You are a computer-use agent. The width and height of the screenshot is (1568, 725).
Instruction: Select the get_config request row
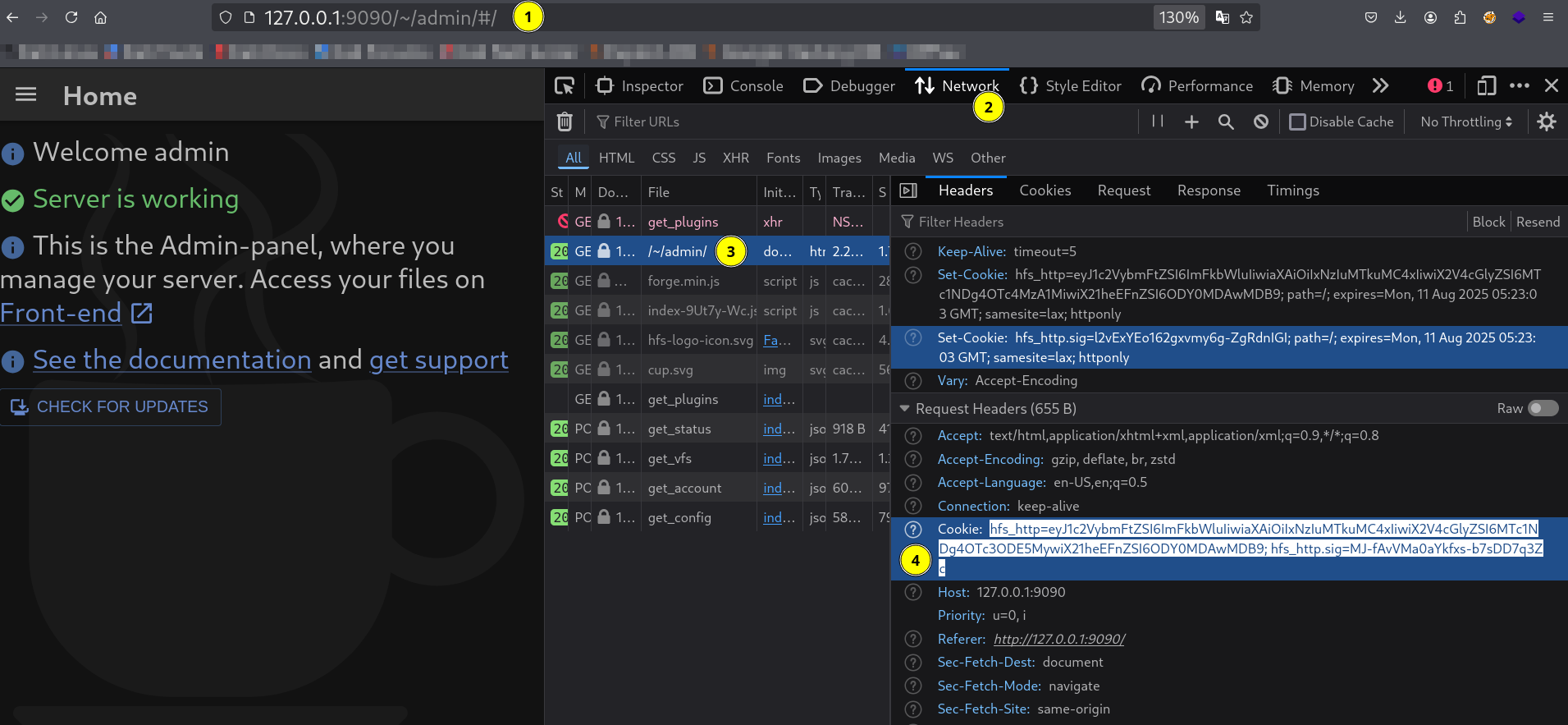click(x=718, y=517)
